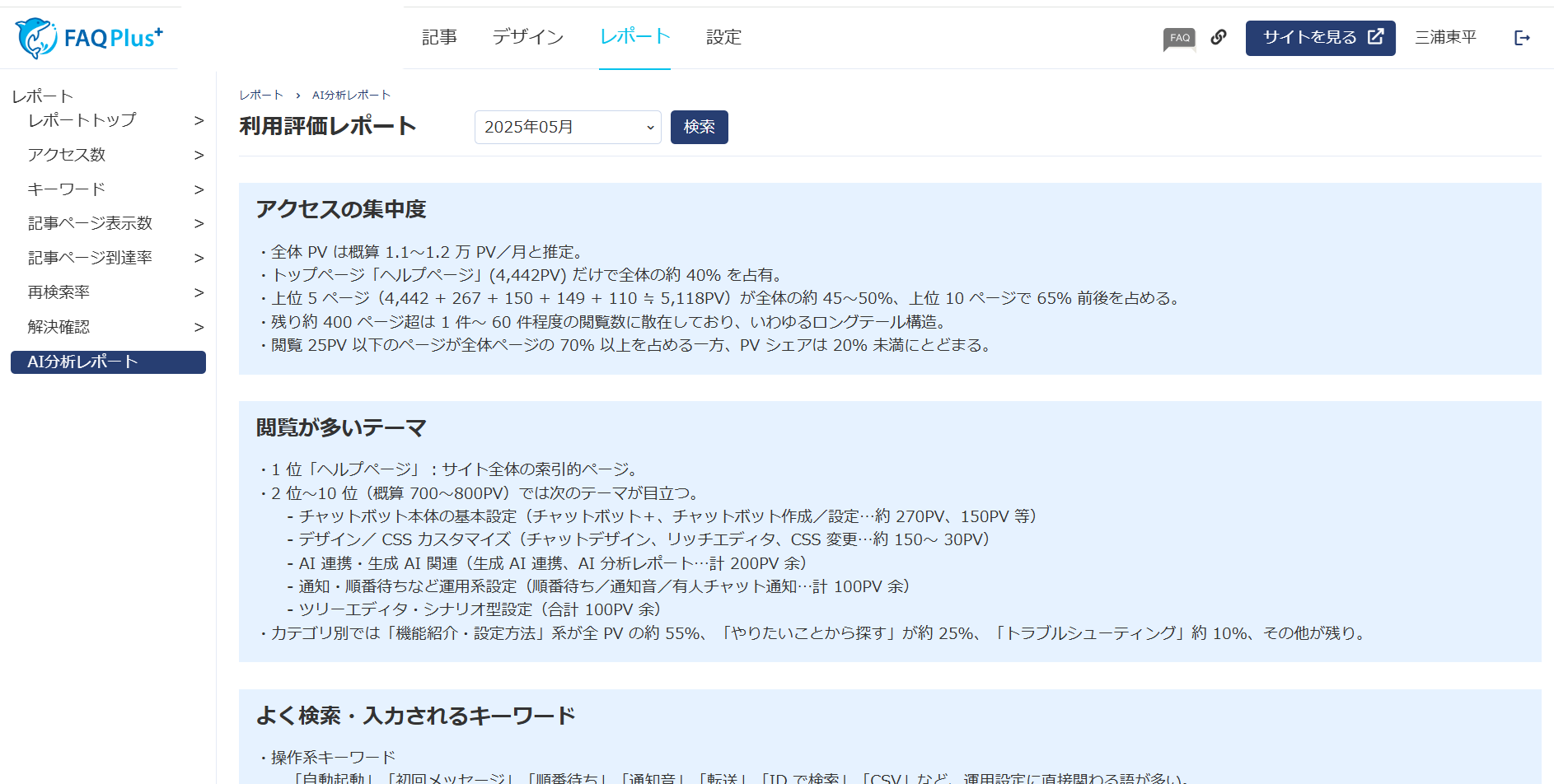1554x784 pixels.
Task: Open レポートトップ in the sidebar
Action: point(82,120)
